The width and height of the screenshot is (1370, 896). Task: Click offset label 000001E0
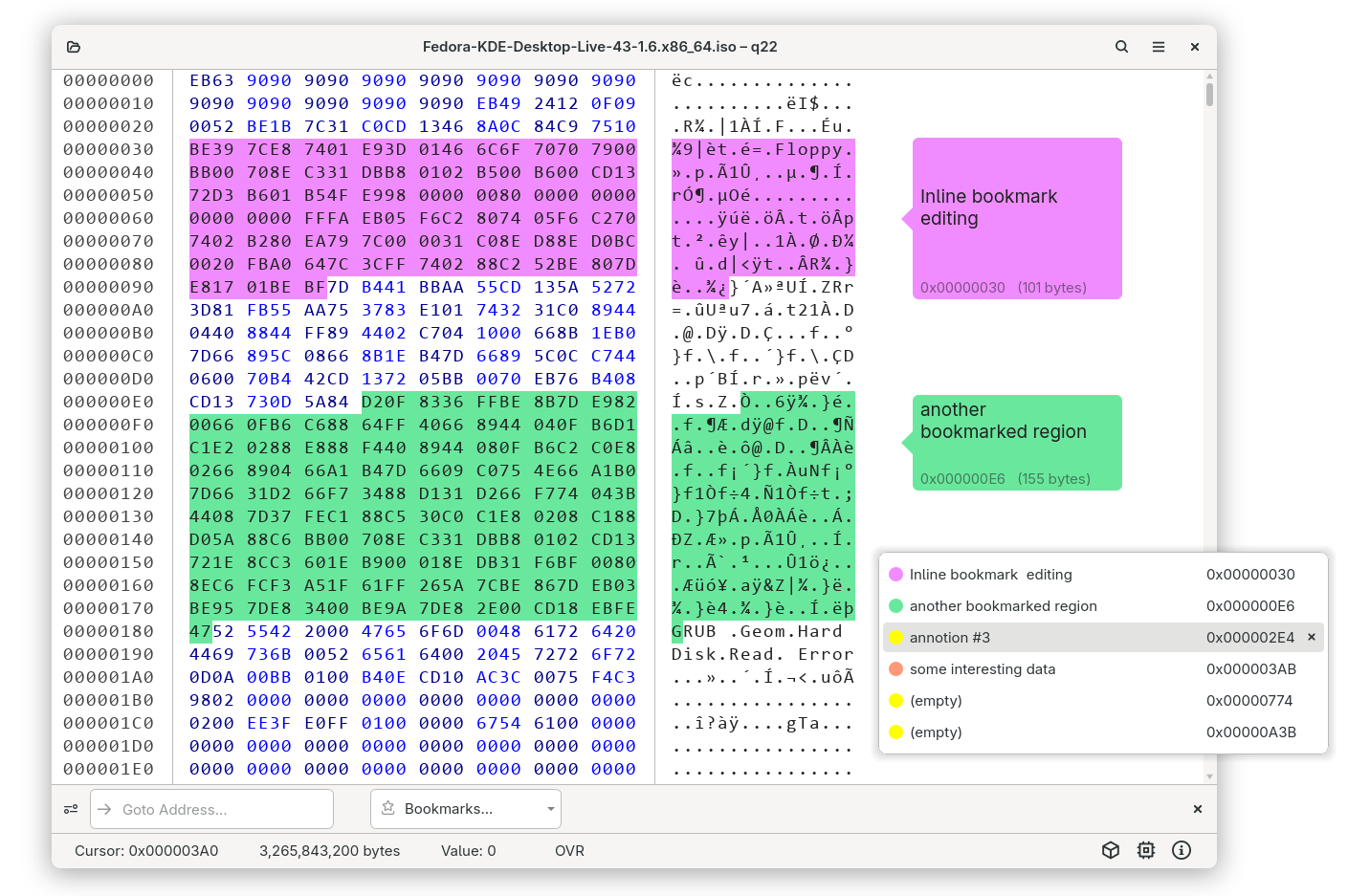[x=108, y=770]
